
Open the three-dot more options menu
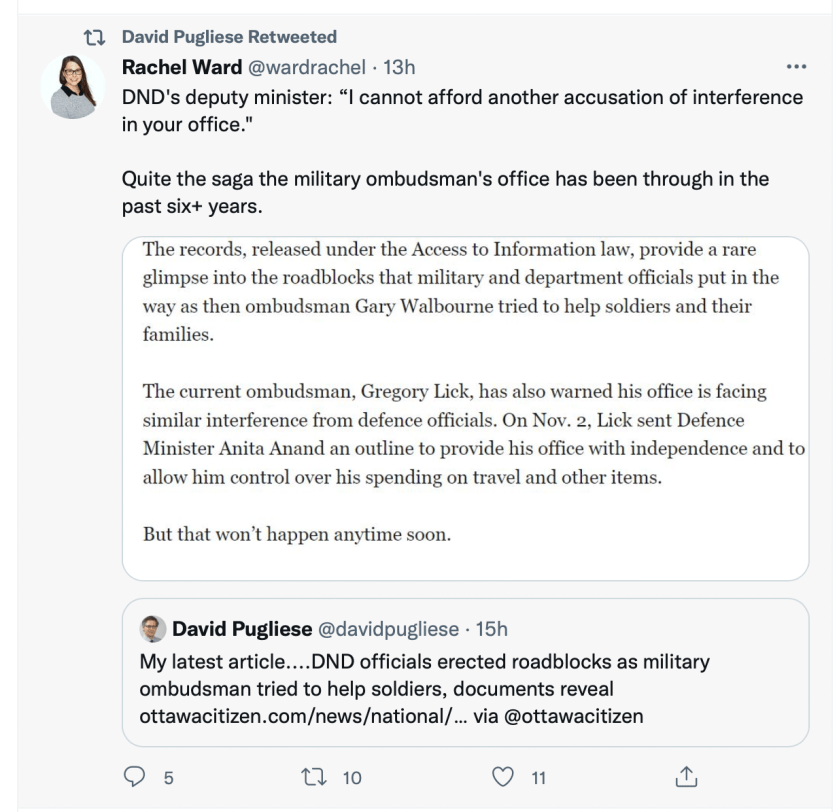(796, 67)
